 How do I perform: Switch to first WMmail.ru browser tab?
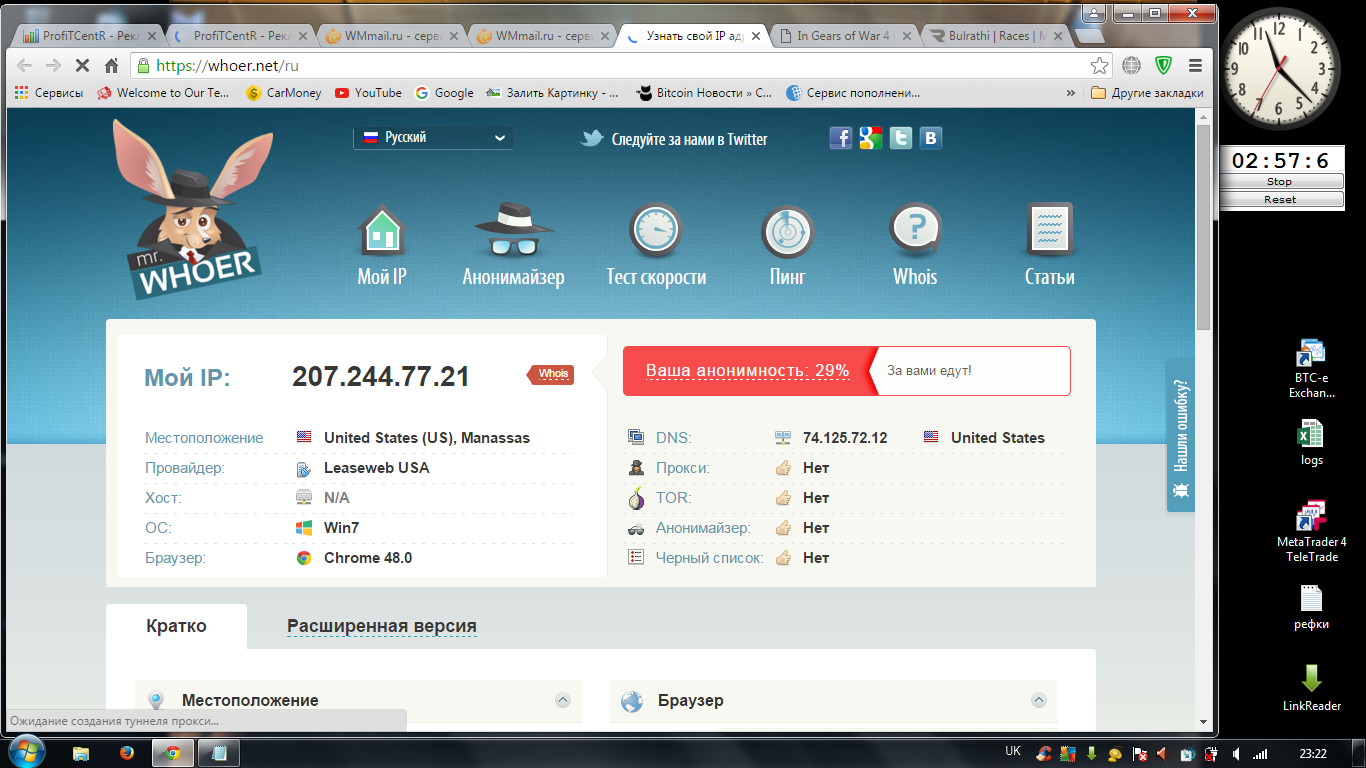click(390, 36)
